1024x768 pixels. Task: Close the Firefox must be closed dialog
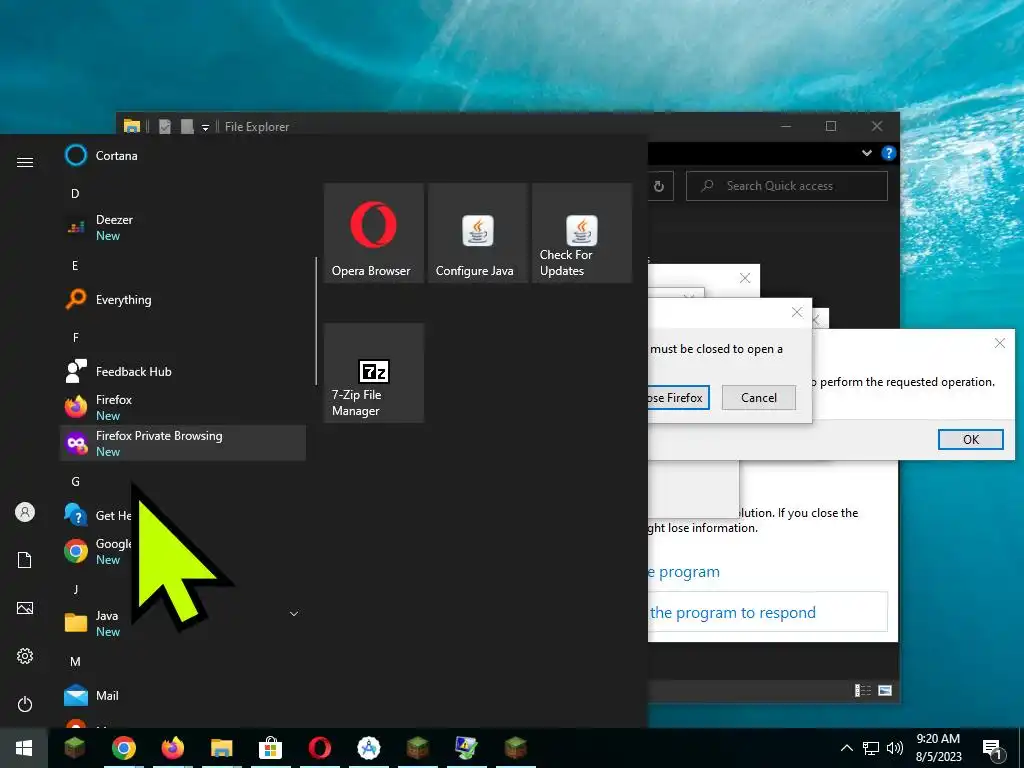[797, 312]
